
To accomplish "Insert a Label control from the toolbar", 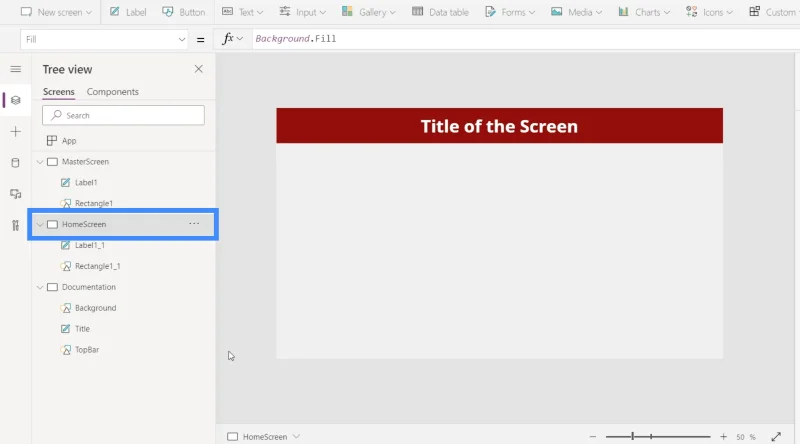I will 128,12.
